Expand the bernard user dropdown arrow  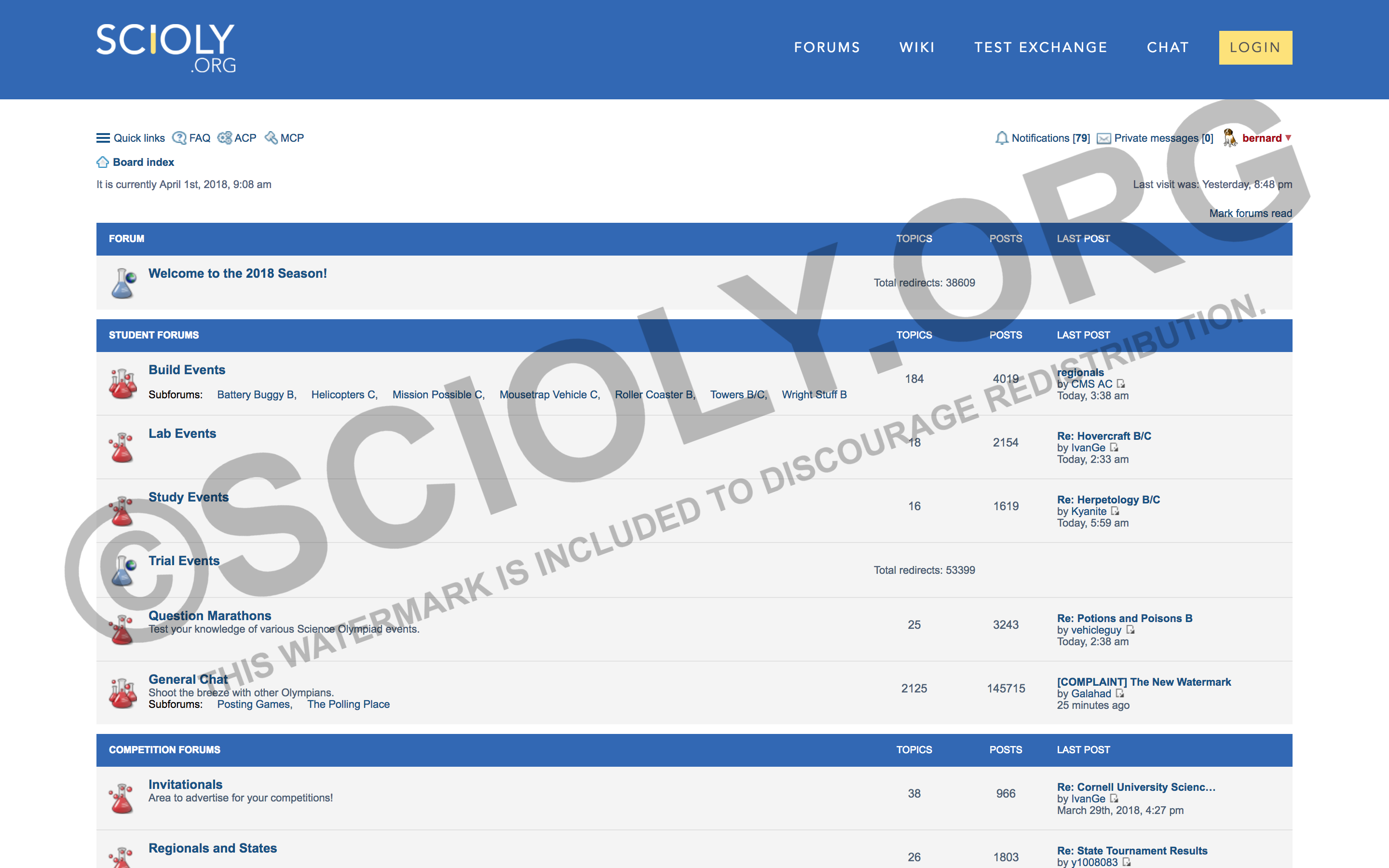[x=1289, y=138]
